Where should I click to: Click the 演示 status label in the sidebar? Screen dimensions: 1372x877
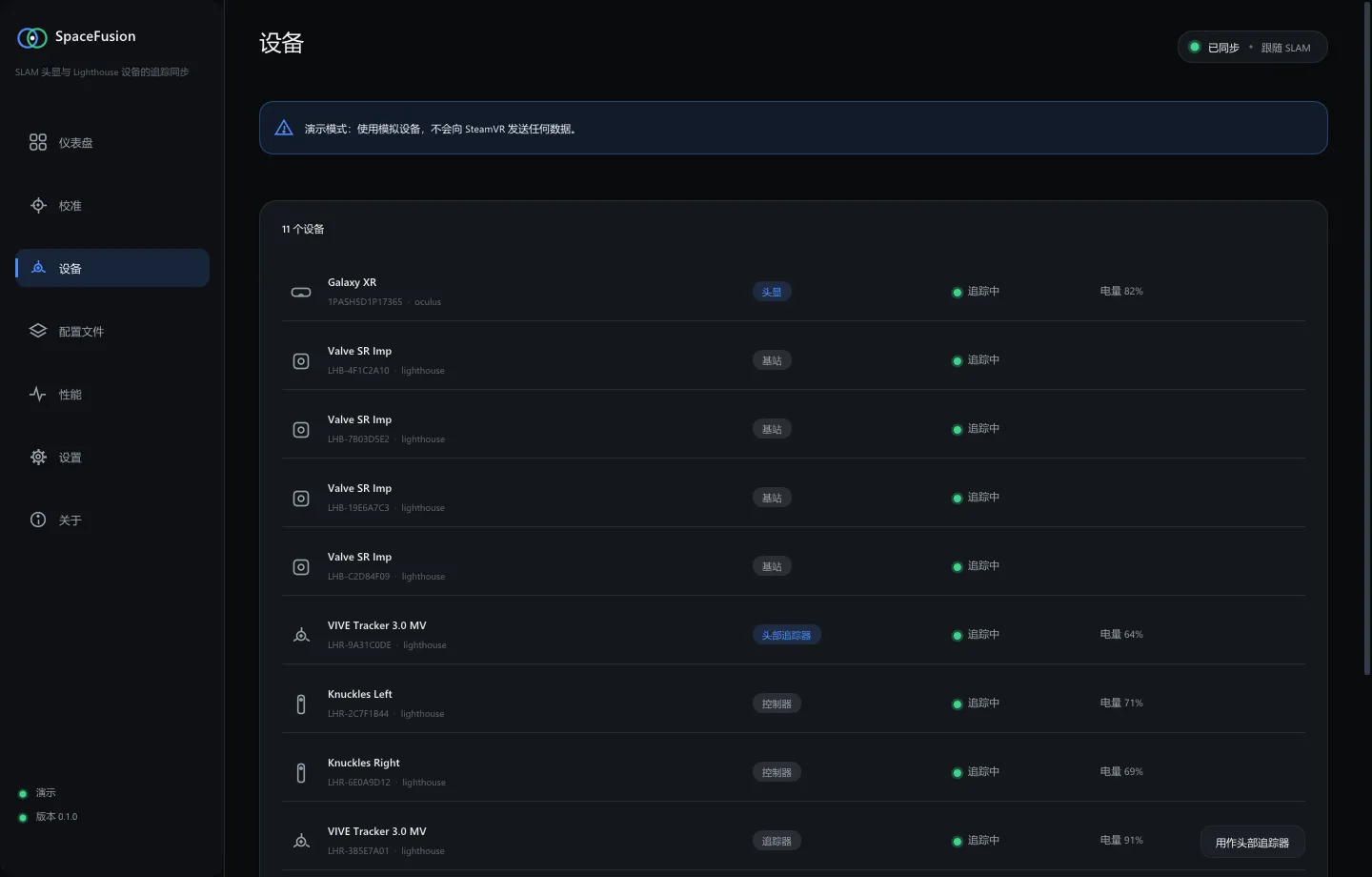(46, 793)
